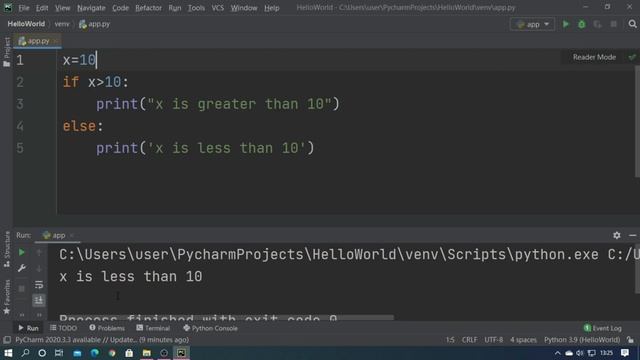Open the Structure tool window sidebar
Image resolution: width=640 pixels, height=360 pixels.
click(7, 249)
